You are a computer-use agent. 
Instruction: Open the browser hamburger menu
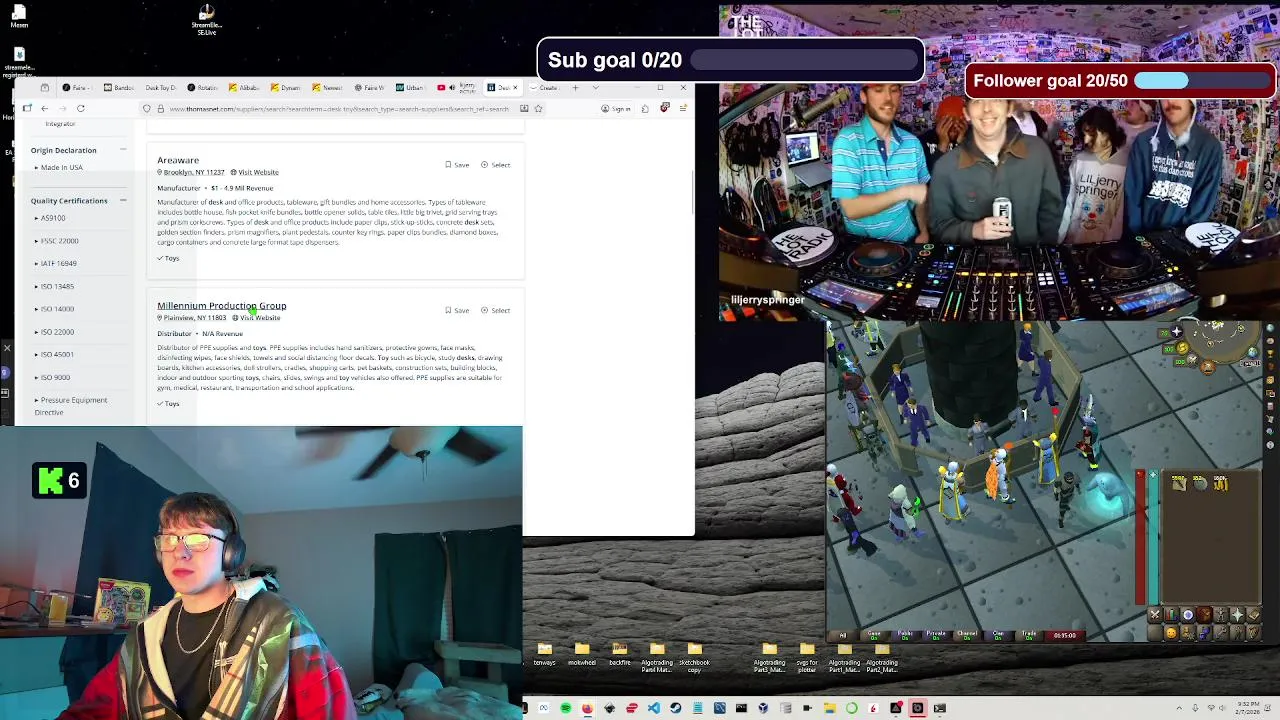click(x=683, y=108)
